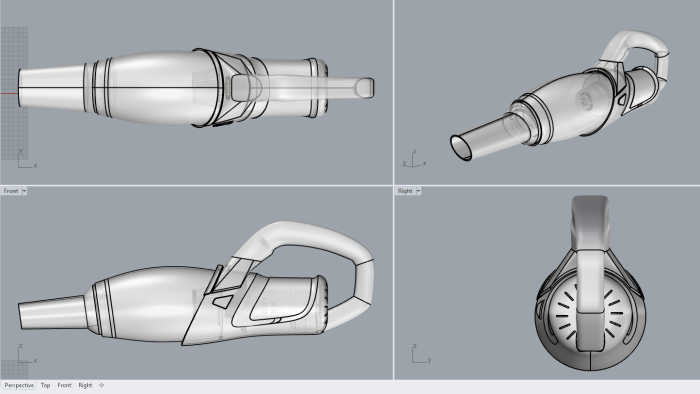This screenshot has width=700, height=394.
Task: Open the Right viewport title menu
Action: (405, 191)
